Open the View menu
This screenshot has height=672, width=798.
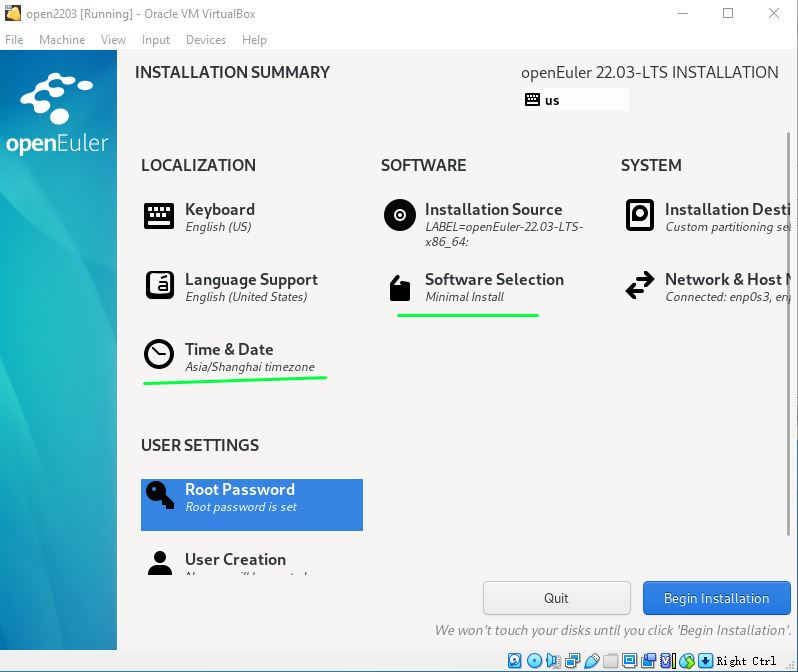(x=113, y=40)
